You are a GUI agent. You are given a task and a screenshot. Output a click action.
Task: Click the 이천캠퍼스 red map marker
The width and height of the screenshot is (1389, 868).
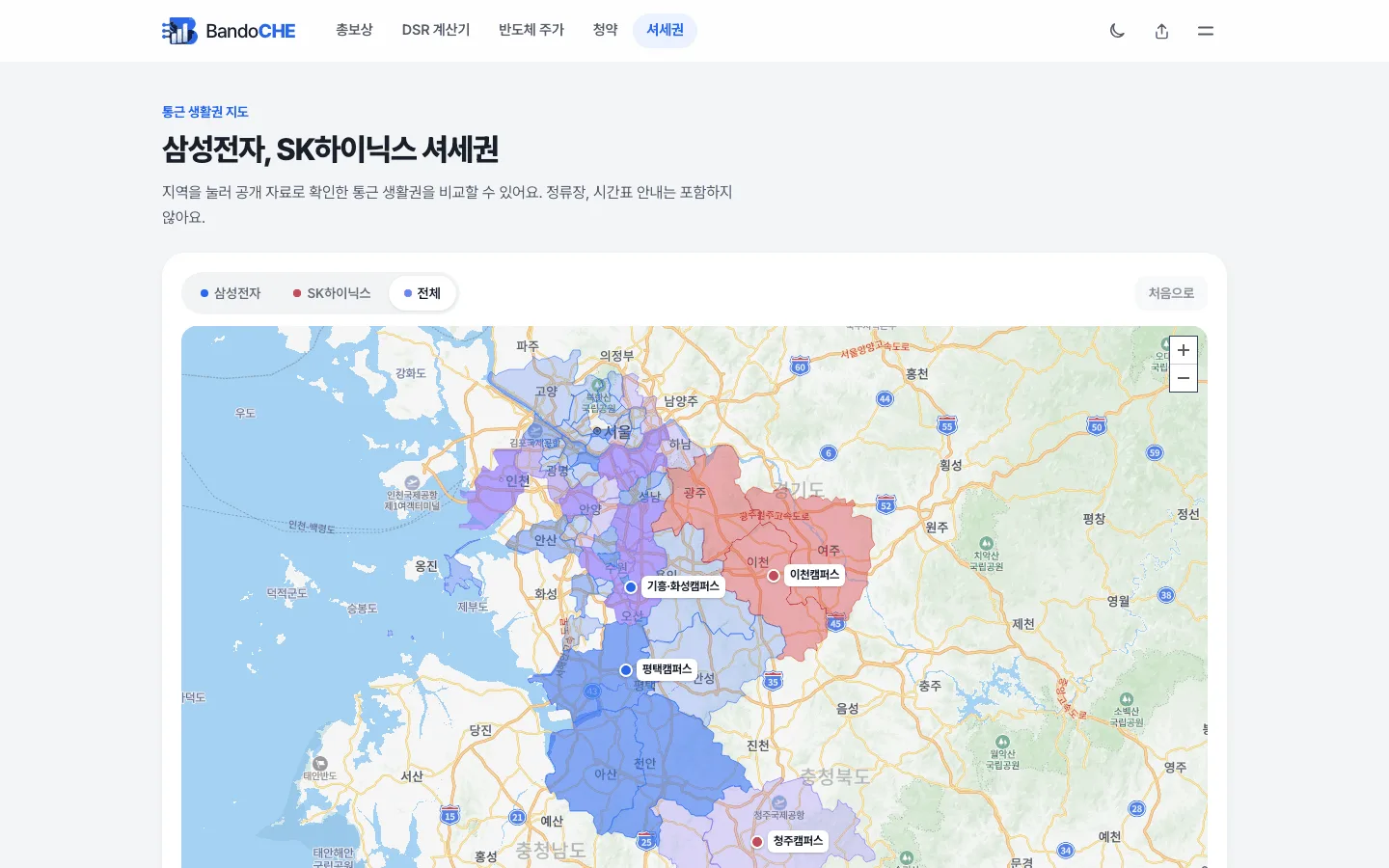pyautogui.click(x=774, y=575)
